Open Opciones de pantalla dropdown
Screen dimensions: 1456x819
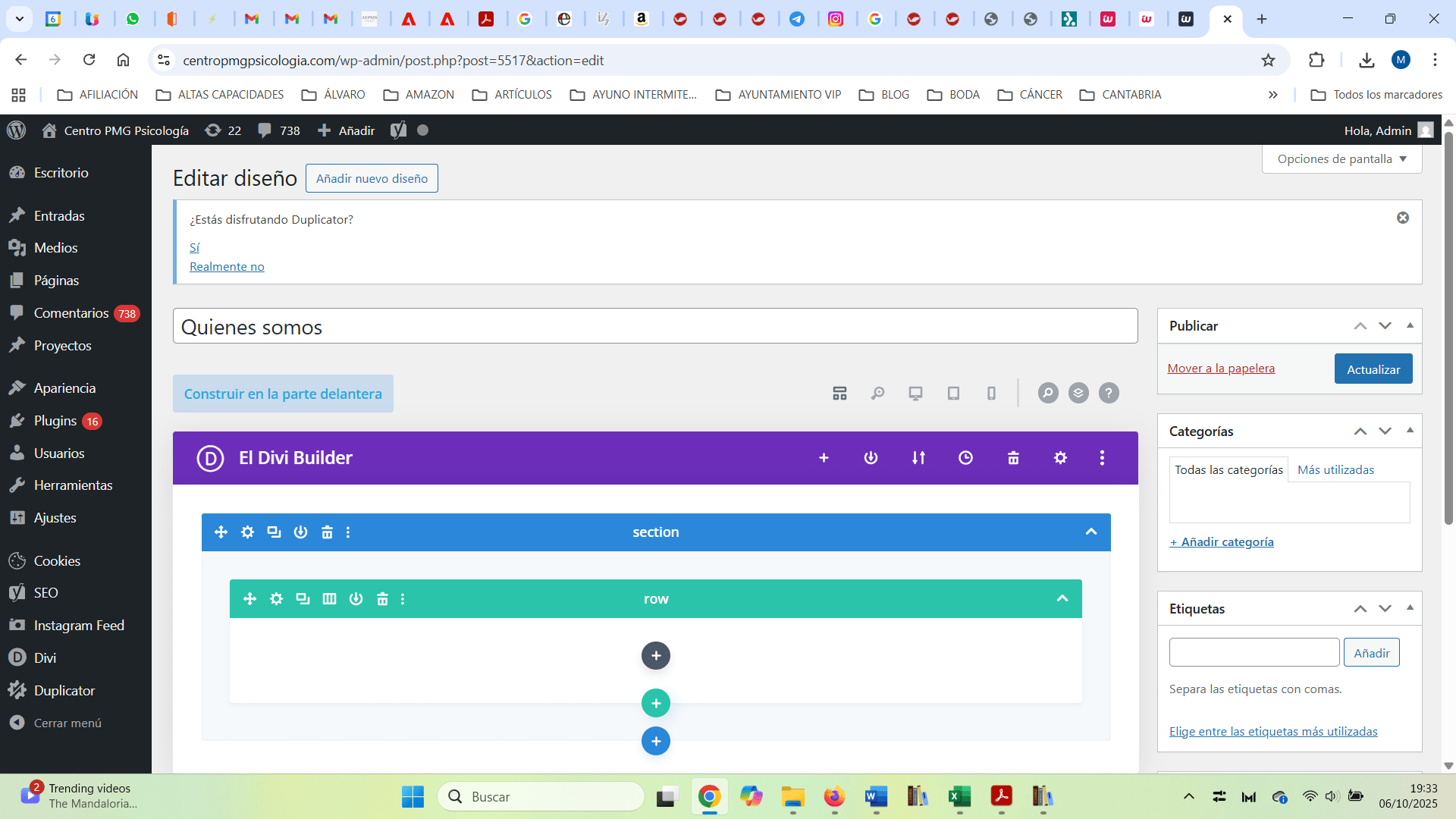(x=1341, y=159)
